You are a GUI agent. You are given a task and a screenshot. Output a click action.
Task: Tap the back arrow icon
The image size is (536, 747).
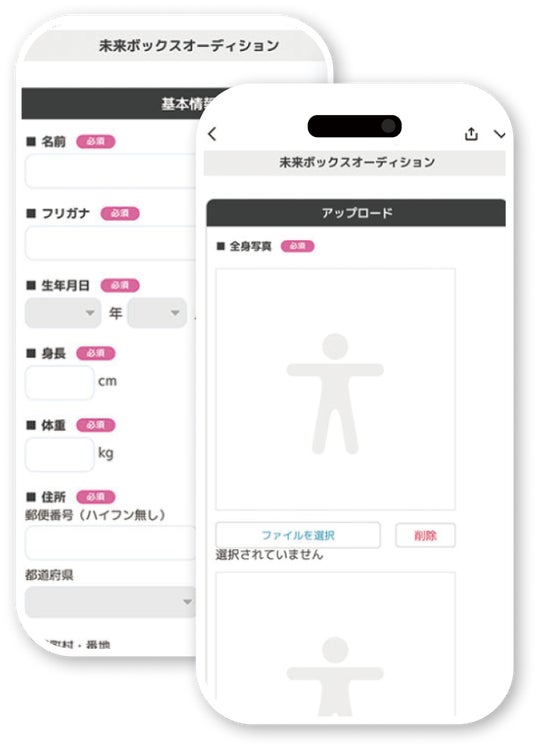pyautogui.click(x=212, y=134)
